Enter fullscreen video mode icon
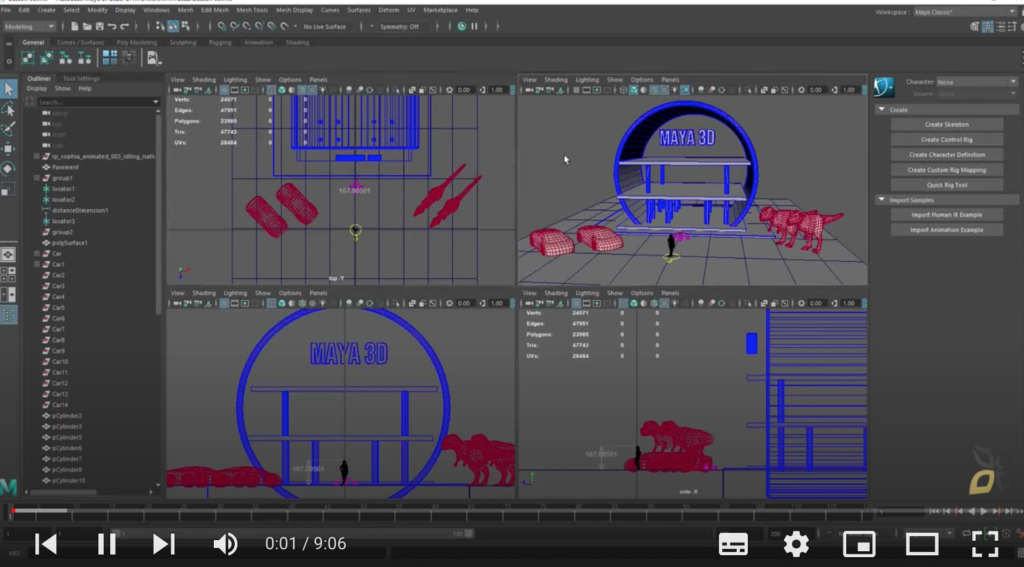1024x567 pixels. (x=985, y=544)
